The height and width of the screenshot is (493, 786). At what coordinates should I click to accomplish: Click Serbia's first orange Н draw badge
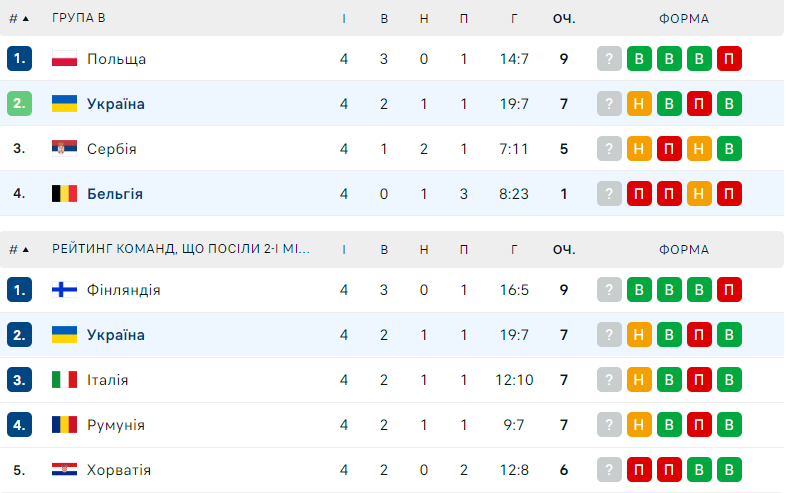click(639, 149)
